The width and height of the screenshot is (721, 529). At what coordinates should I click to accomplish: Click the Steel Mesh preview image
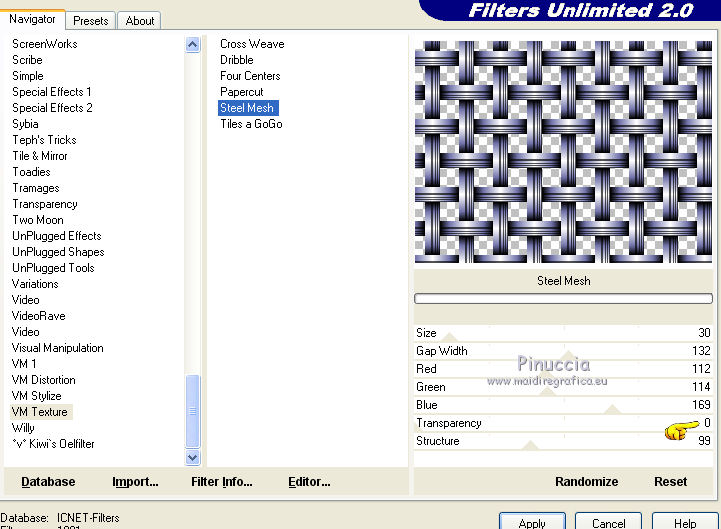pyautogui.click(x=563, y=152)
